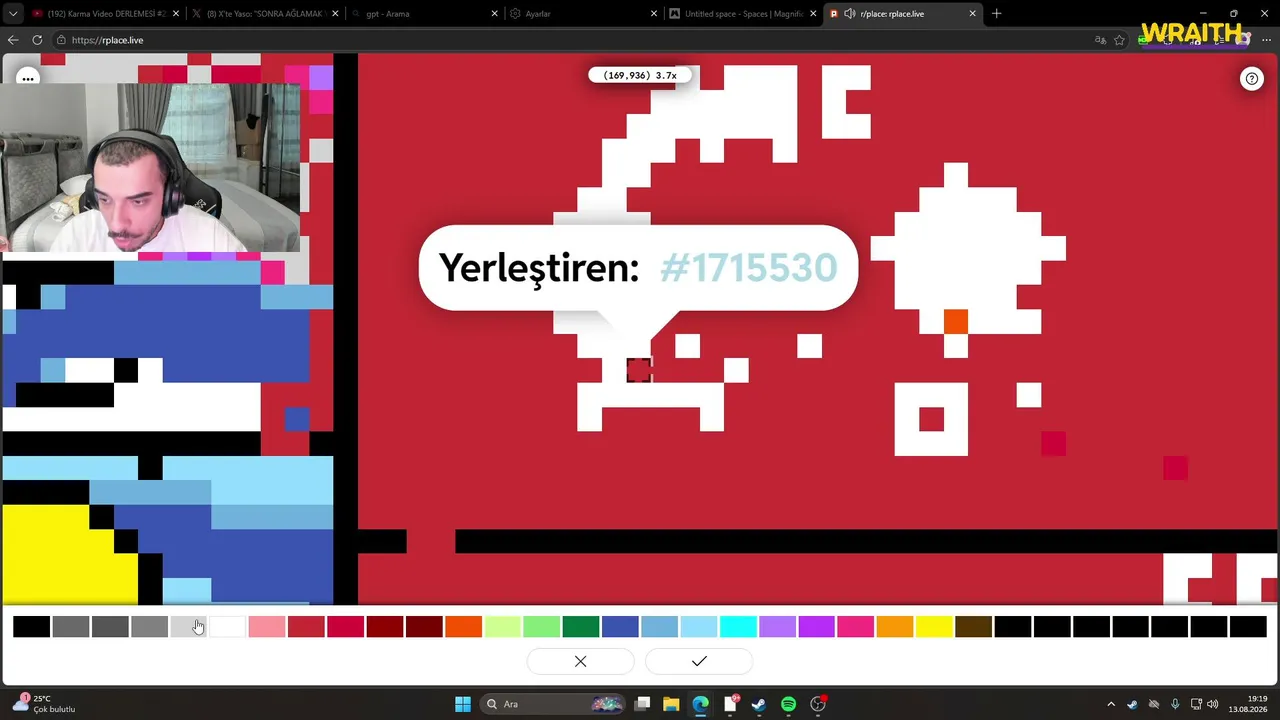Cancel pixel placement with the X button
Screen dimensions: 1280x720
[x=580, y=661]
